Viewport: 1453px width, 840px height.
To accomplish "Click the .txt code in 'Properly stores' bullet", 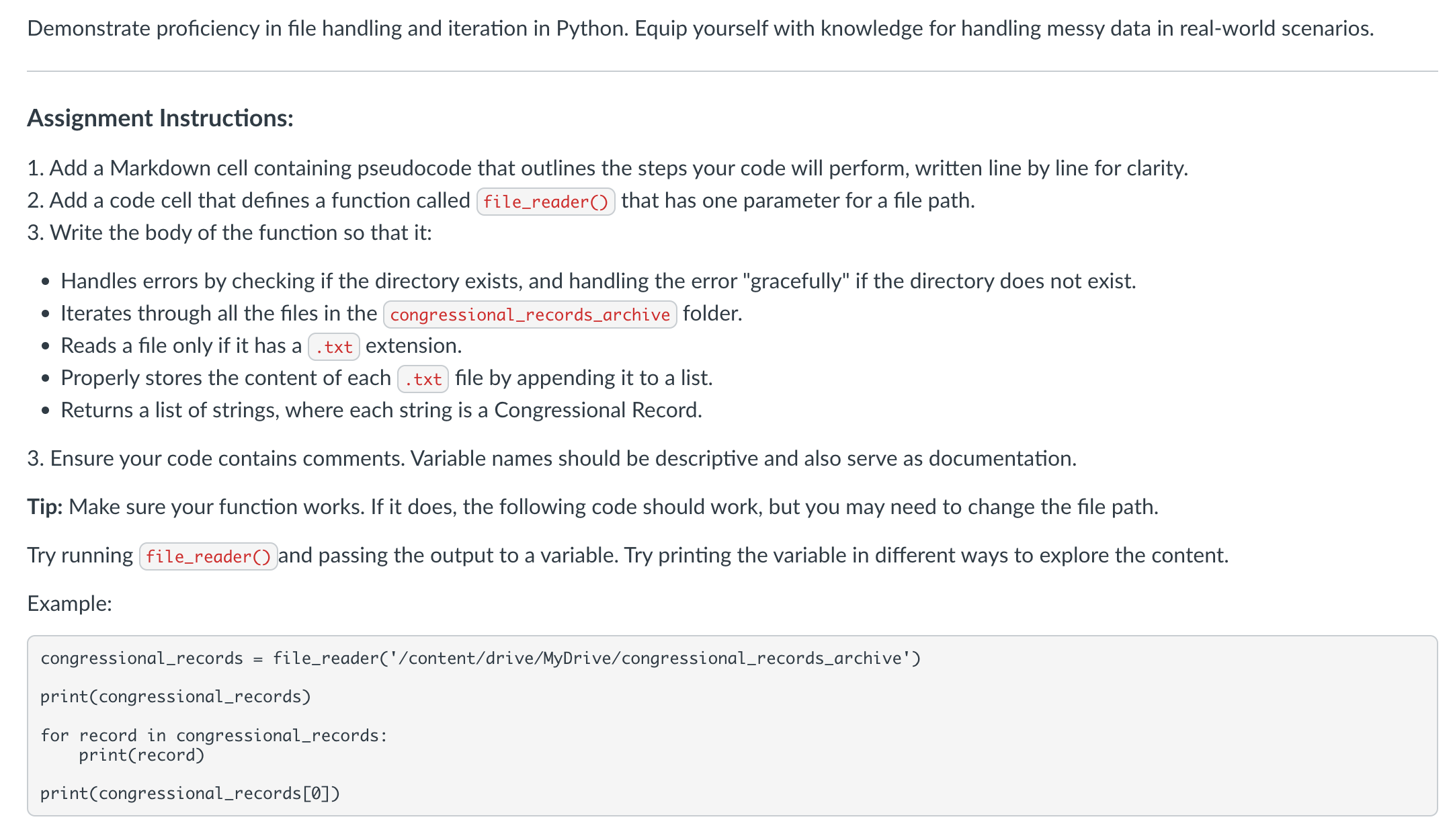I will pos(423,379).
